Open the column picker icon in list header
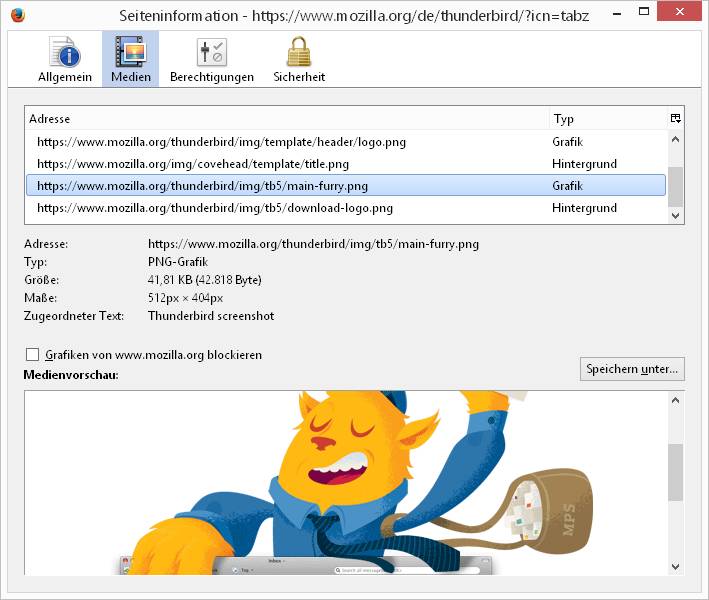This screenshot has height=600, width=709. (x=676, y=119)
